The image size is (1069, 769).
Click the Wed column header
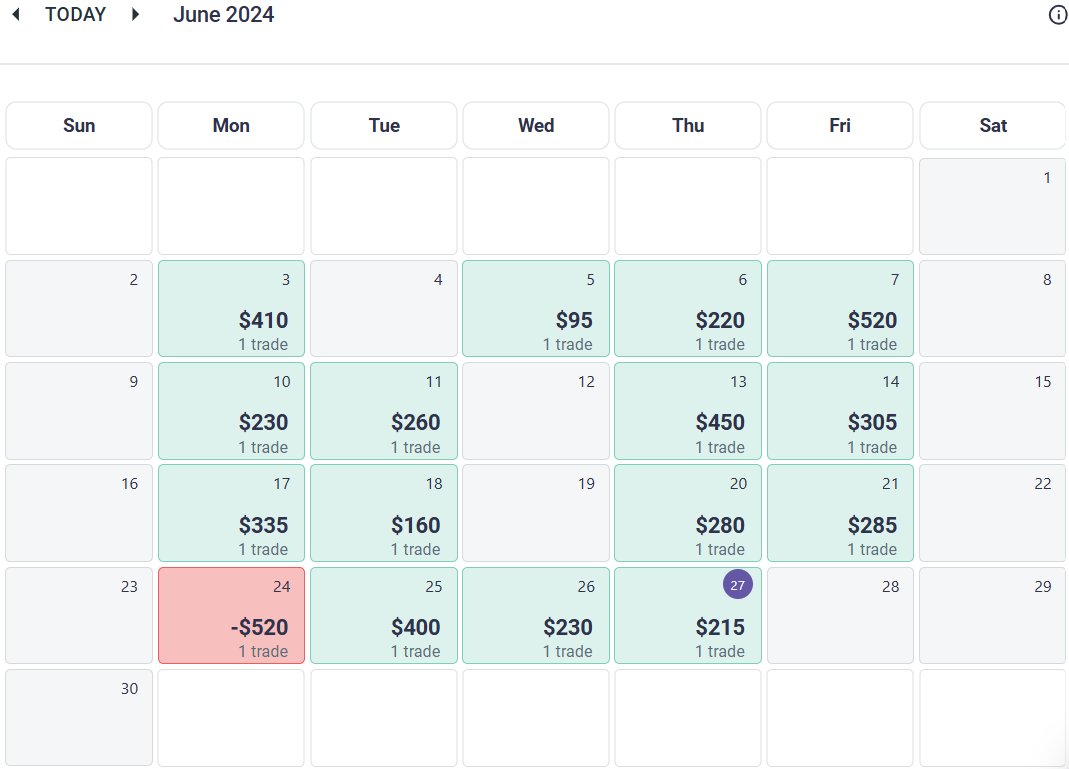536,125
